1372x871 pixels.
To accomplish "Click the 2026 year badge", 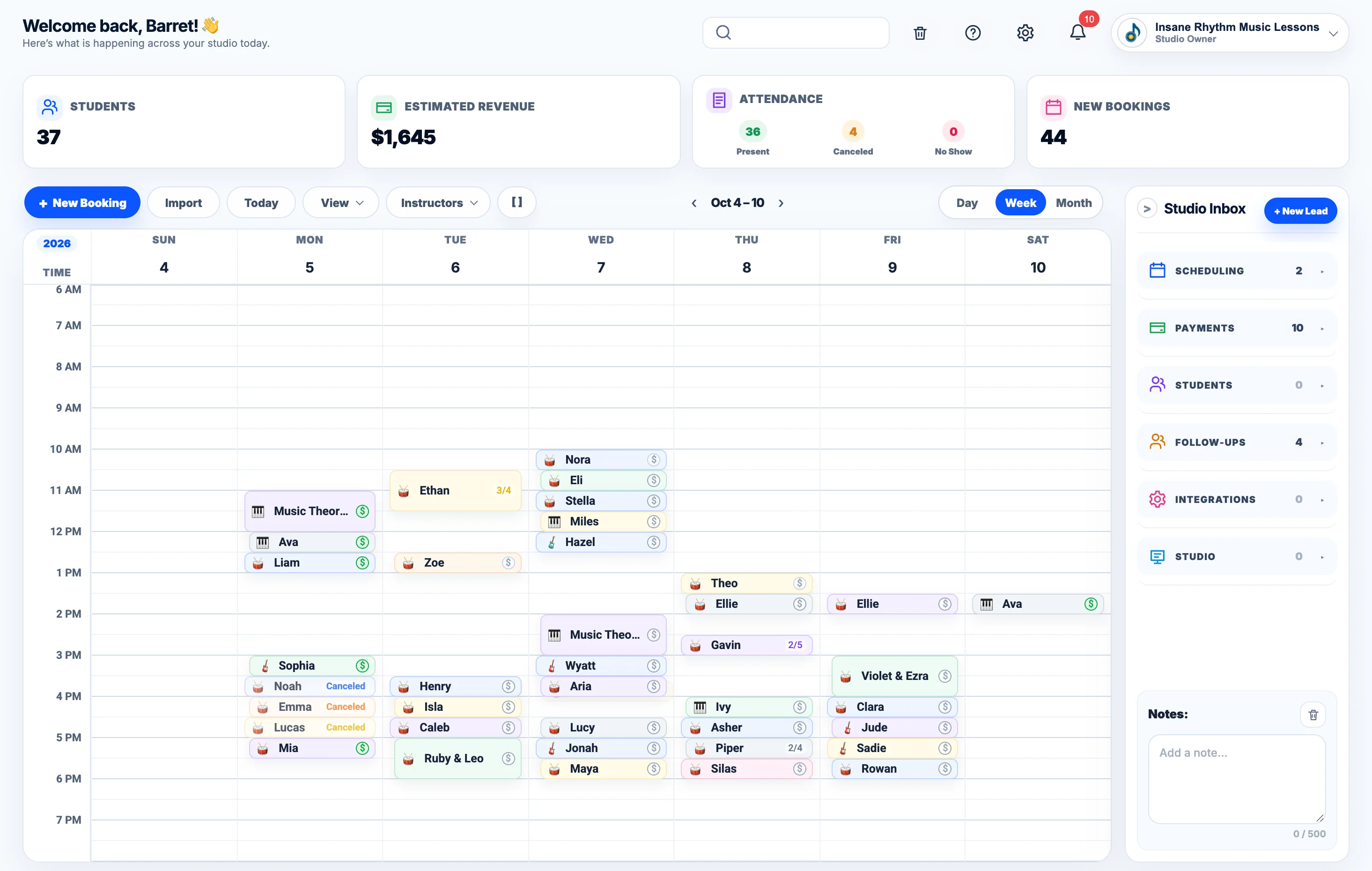I will pos(57,243).
